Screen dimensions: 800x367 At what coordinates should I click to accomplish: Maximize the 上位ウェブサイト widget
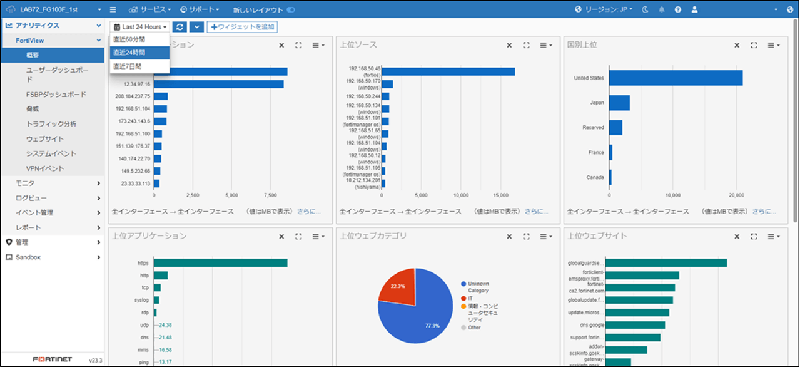754,236
